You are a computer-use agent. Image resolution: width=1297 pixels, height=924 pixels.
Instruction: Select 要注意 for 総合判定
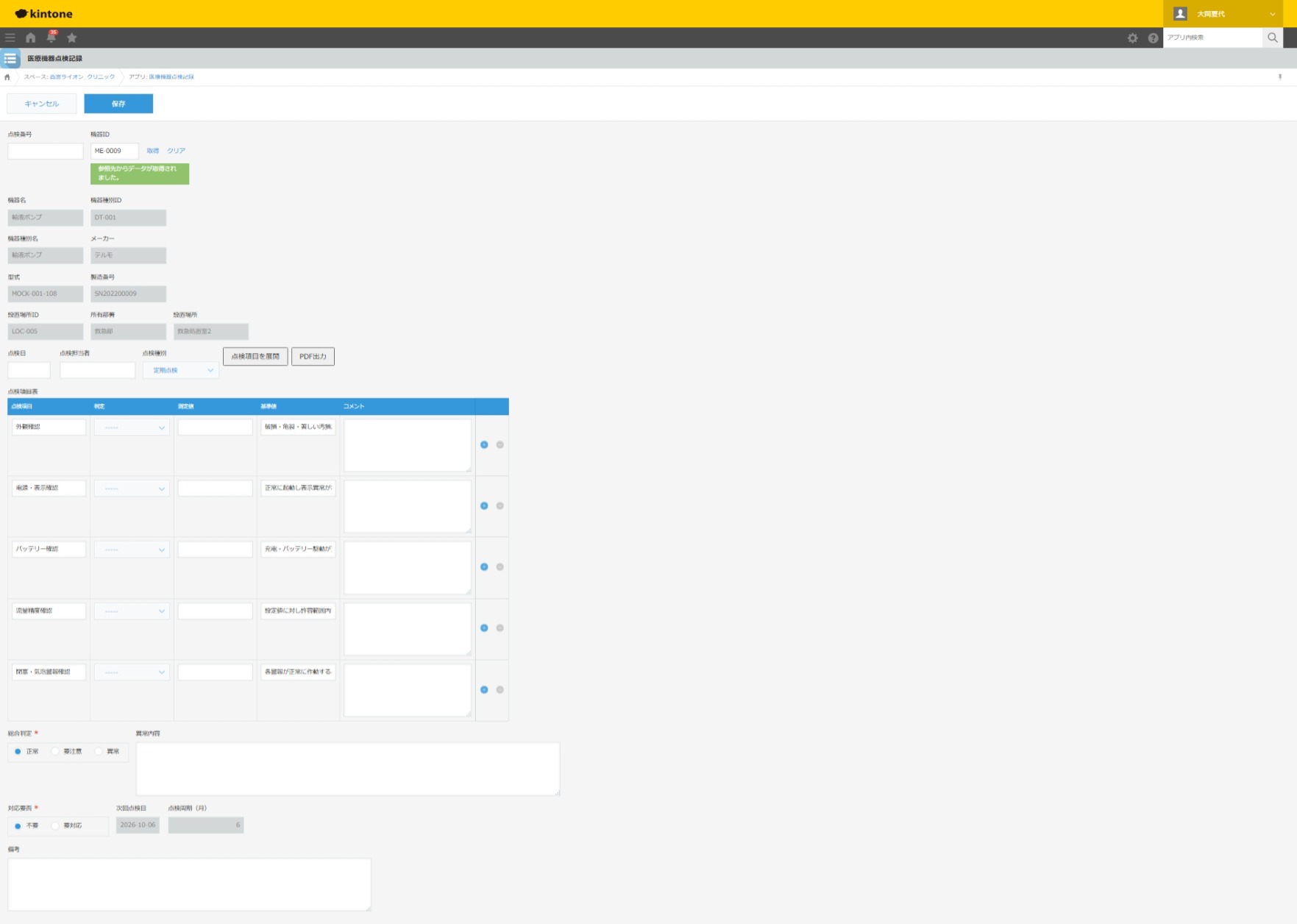[66, 751]
